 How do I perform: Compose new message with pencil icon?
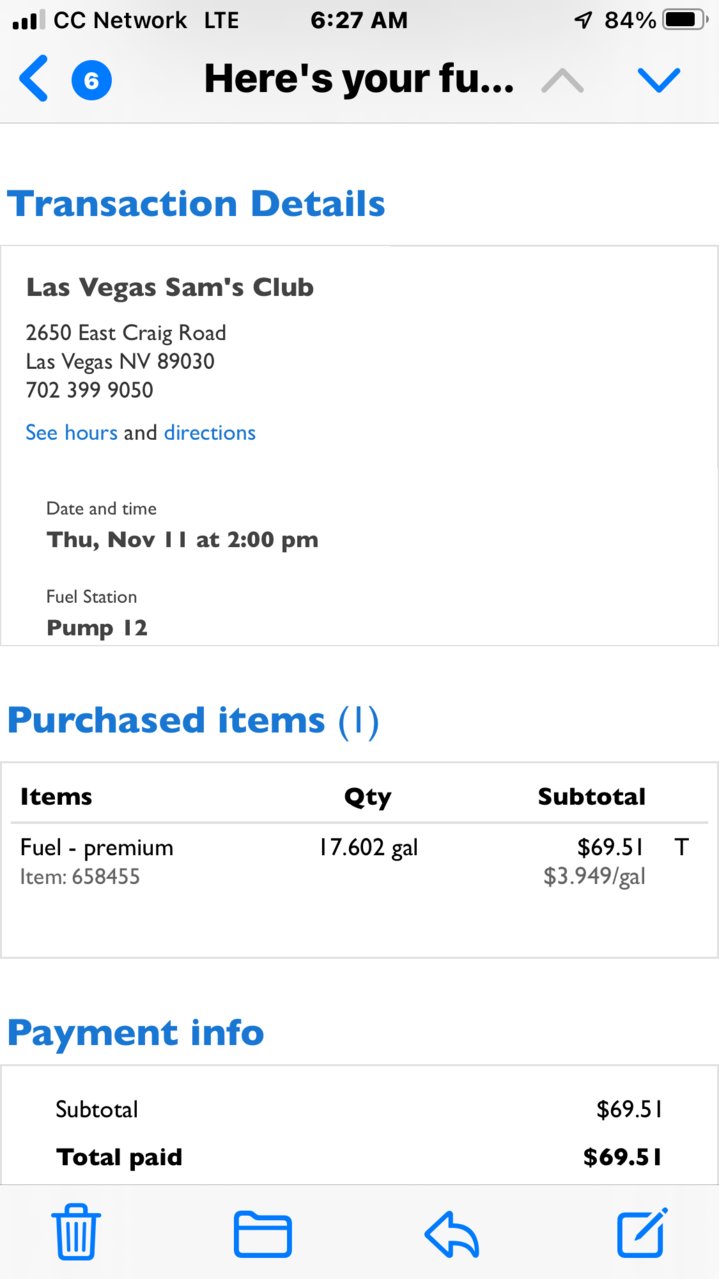[642, 1232]
